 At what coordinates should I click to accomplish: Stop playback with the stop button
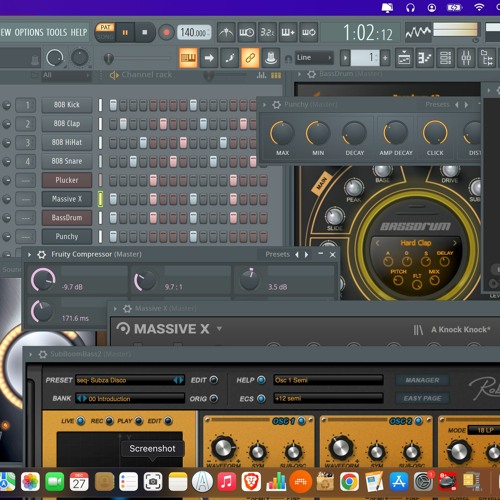145,33
